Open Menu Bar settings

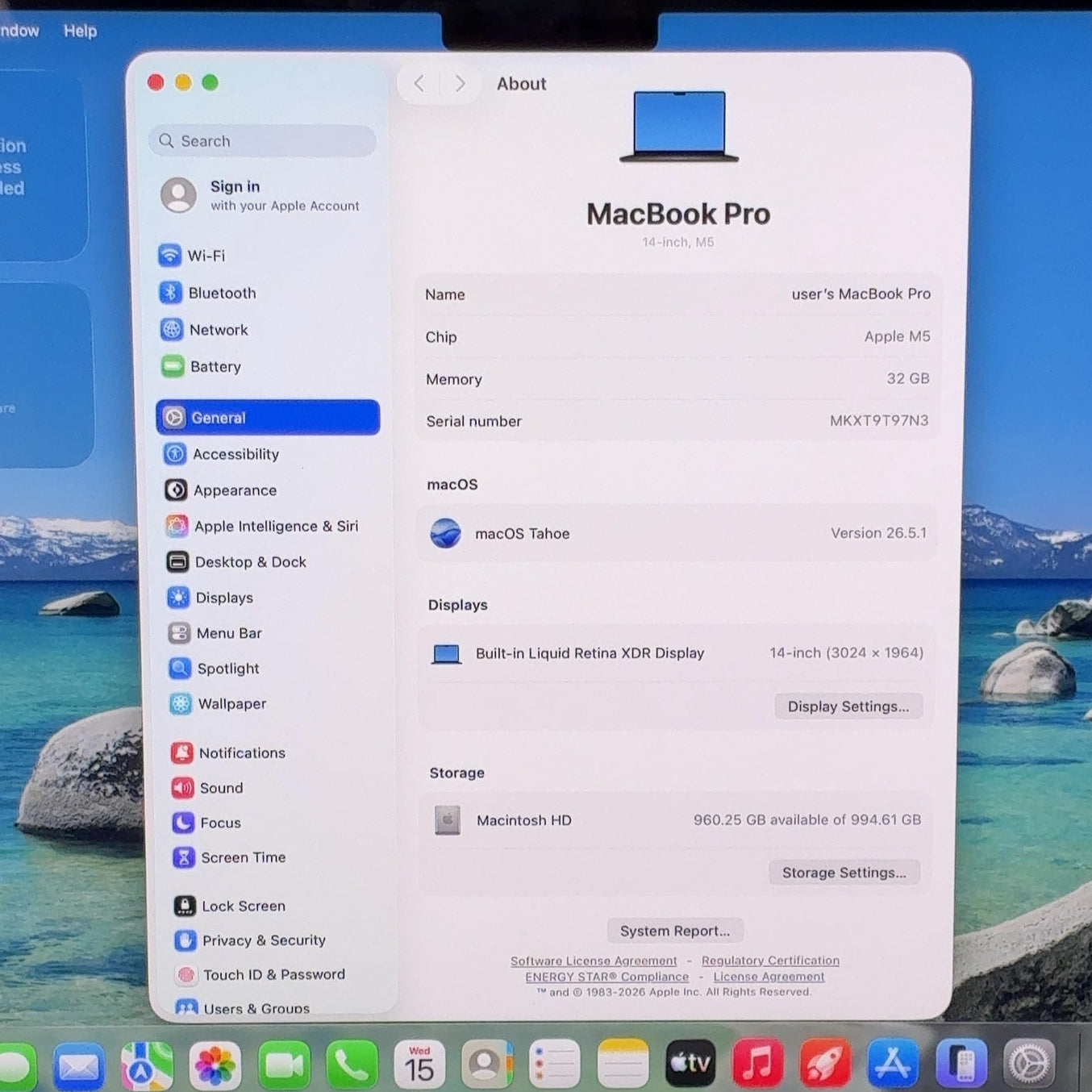pos(215,633)
